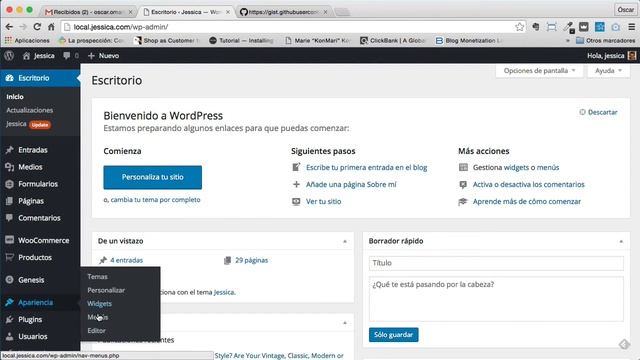Open the browser home icon

51,27
